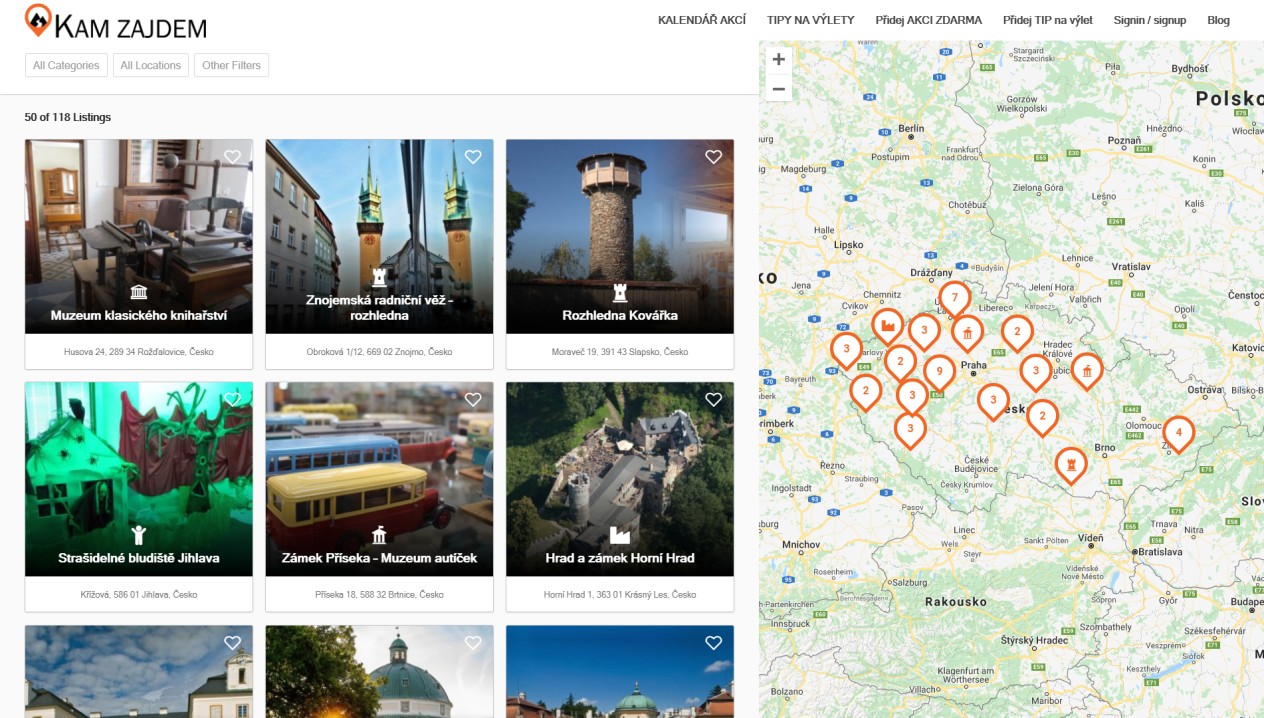
Task: Click the castle tower marker near Brno
Action: click(1071, 464)
